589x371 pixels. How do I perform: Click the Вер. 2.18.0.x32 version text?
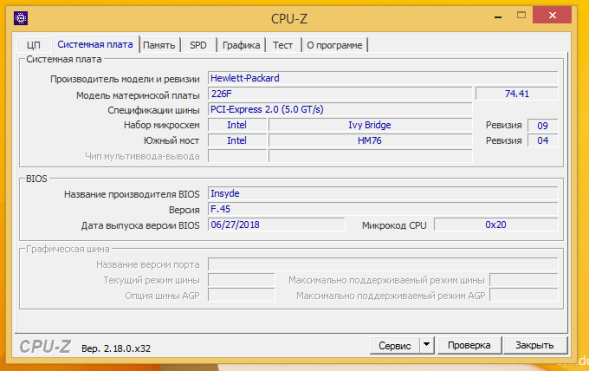(116, 348)
